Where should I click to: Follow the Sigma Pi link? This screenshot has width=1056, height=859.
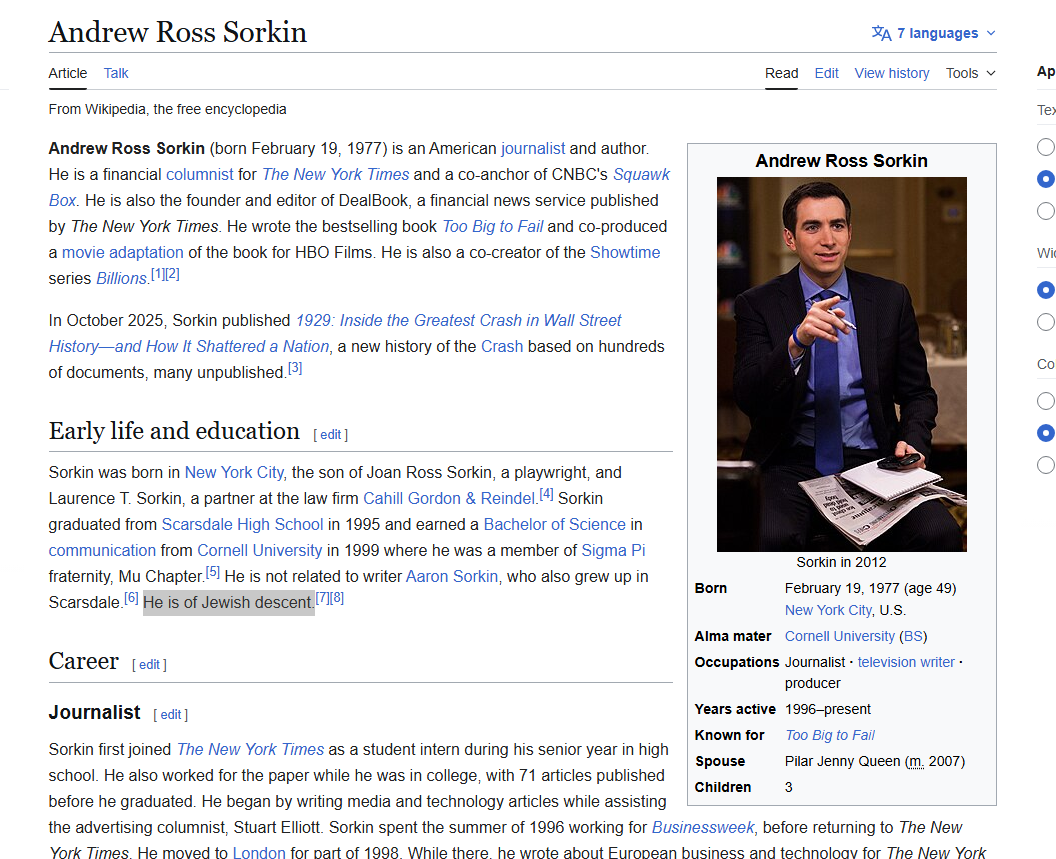tap(614, 550)
